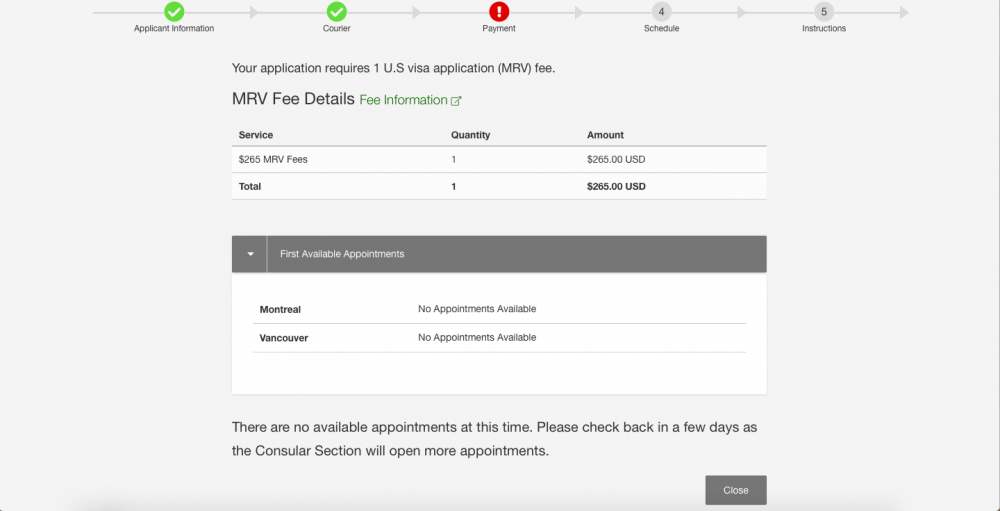1000x511 pixels.
Task: Click the green checkmark above Applicant Information
Action: (x=174, y=11)
